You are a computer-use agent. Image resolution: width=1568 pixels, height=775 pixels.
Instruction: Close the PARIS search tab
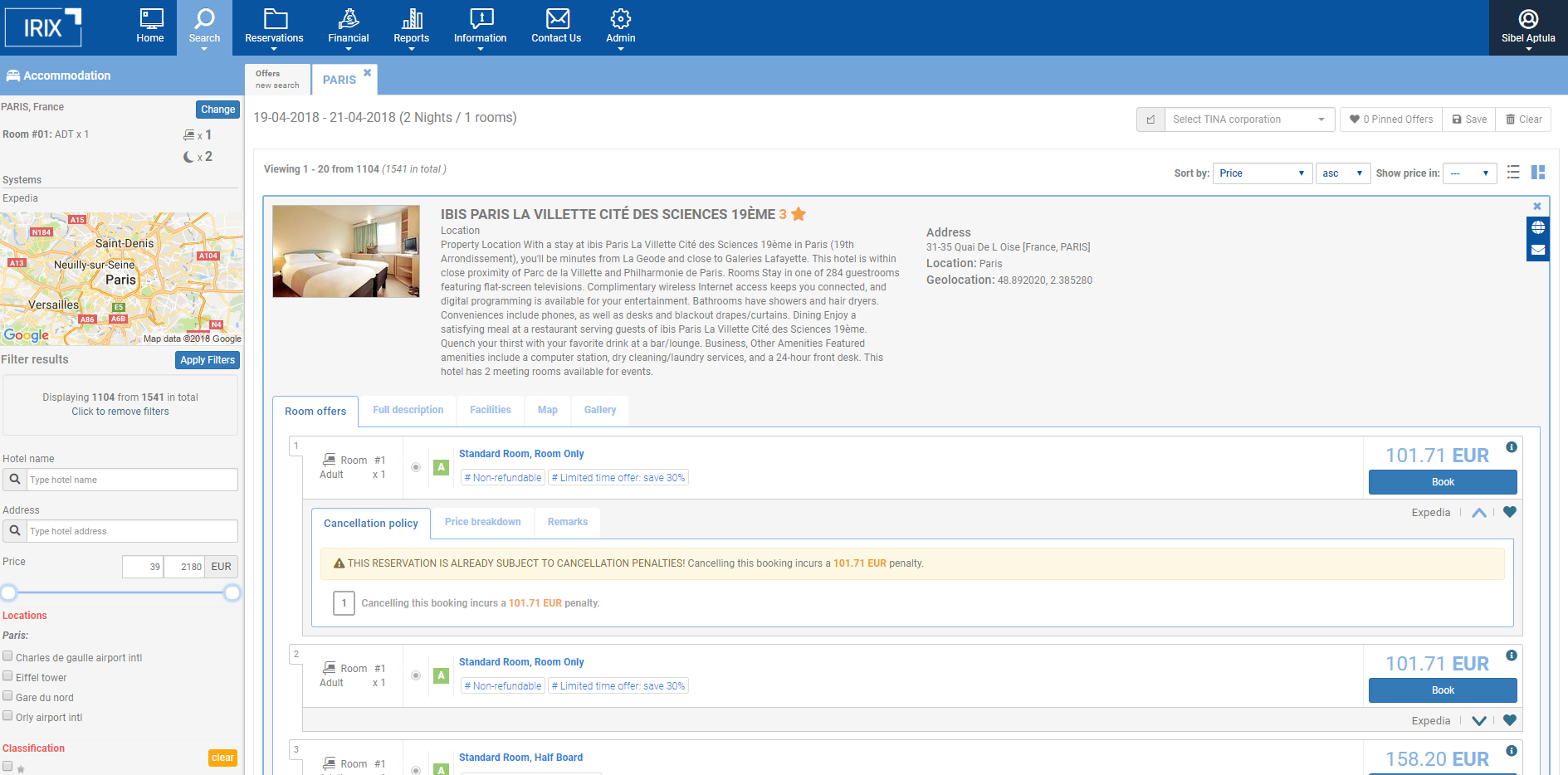367,73
